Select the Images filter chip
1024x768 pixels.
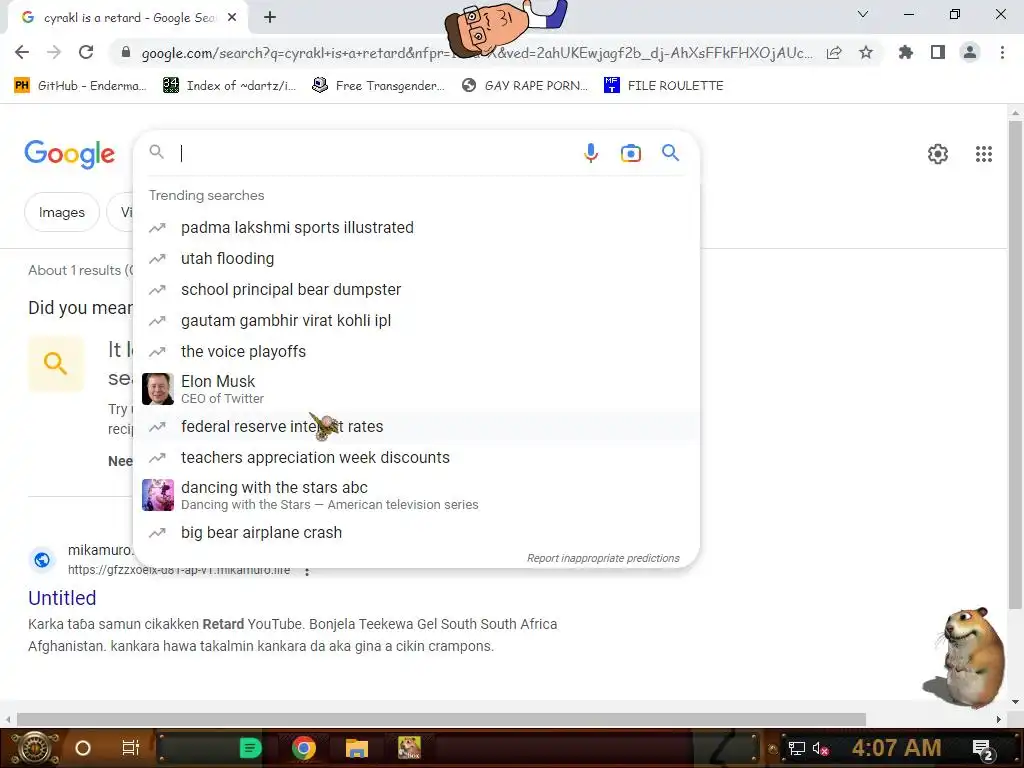coord(62,212)
